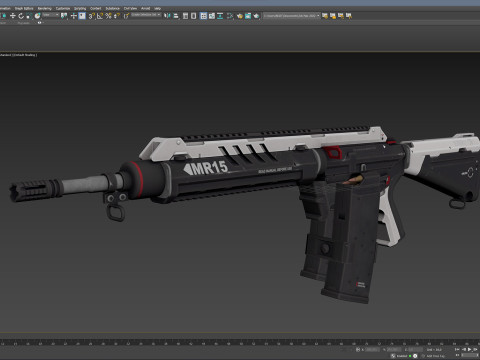
Task: Click the X coordinate field
Action: tap(373, 350)
